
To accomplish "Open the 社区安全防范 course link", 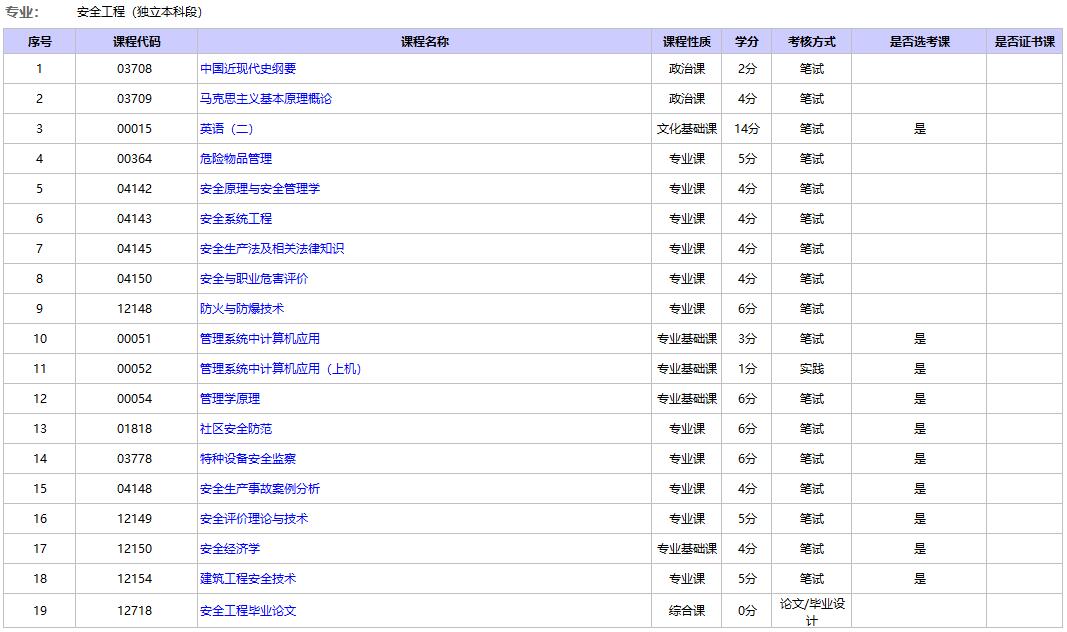I will point(235,428).
